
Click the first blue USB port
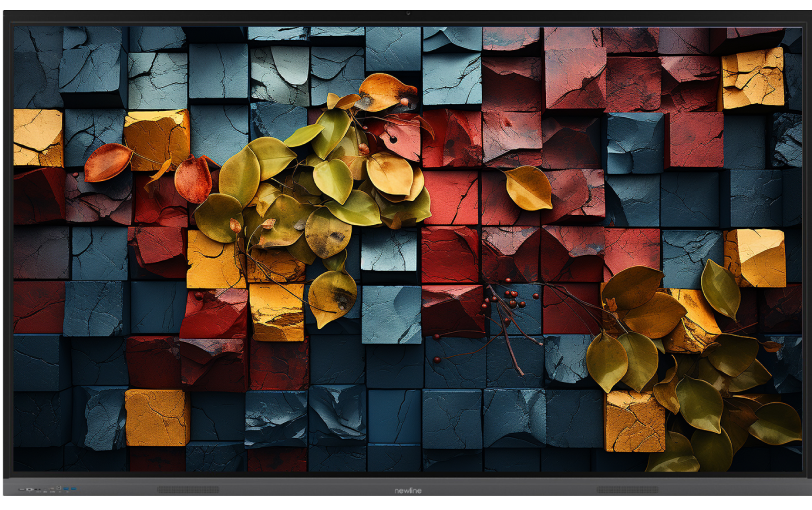coord(66,489)
